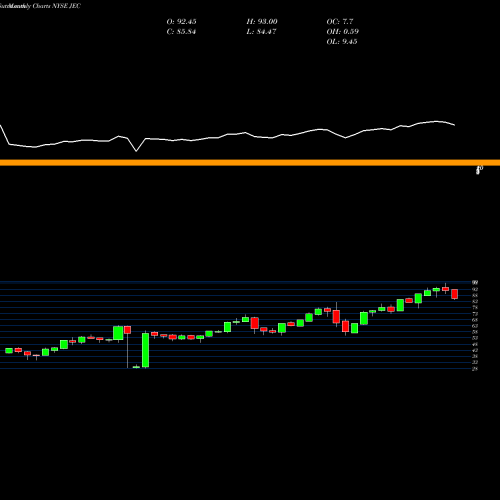Click the first green candle at far left

click(x=9, y=351)
